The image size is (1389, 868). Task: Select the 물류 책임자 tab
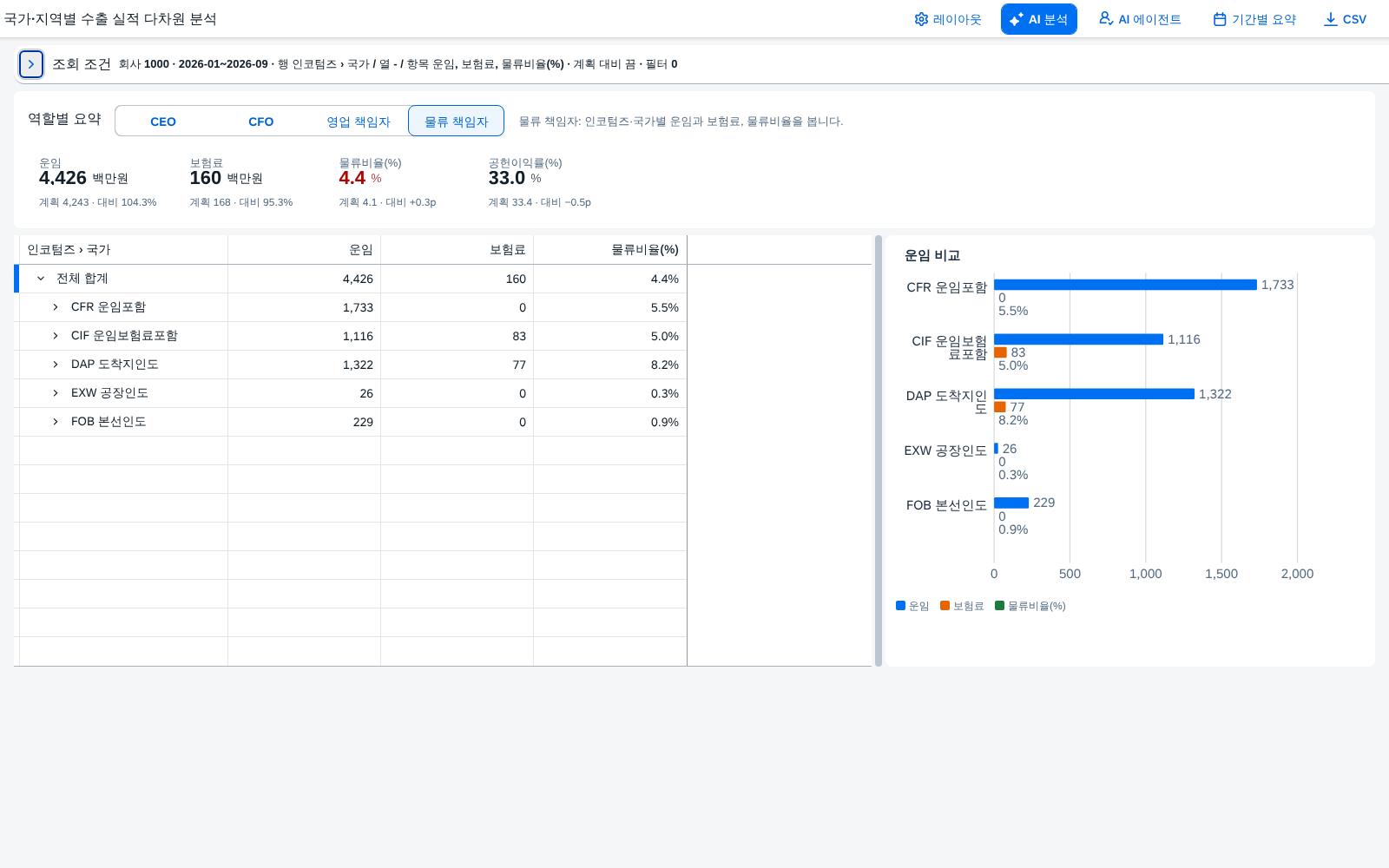tap(456, 122)
